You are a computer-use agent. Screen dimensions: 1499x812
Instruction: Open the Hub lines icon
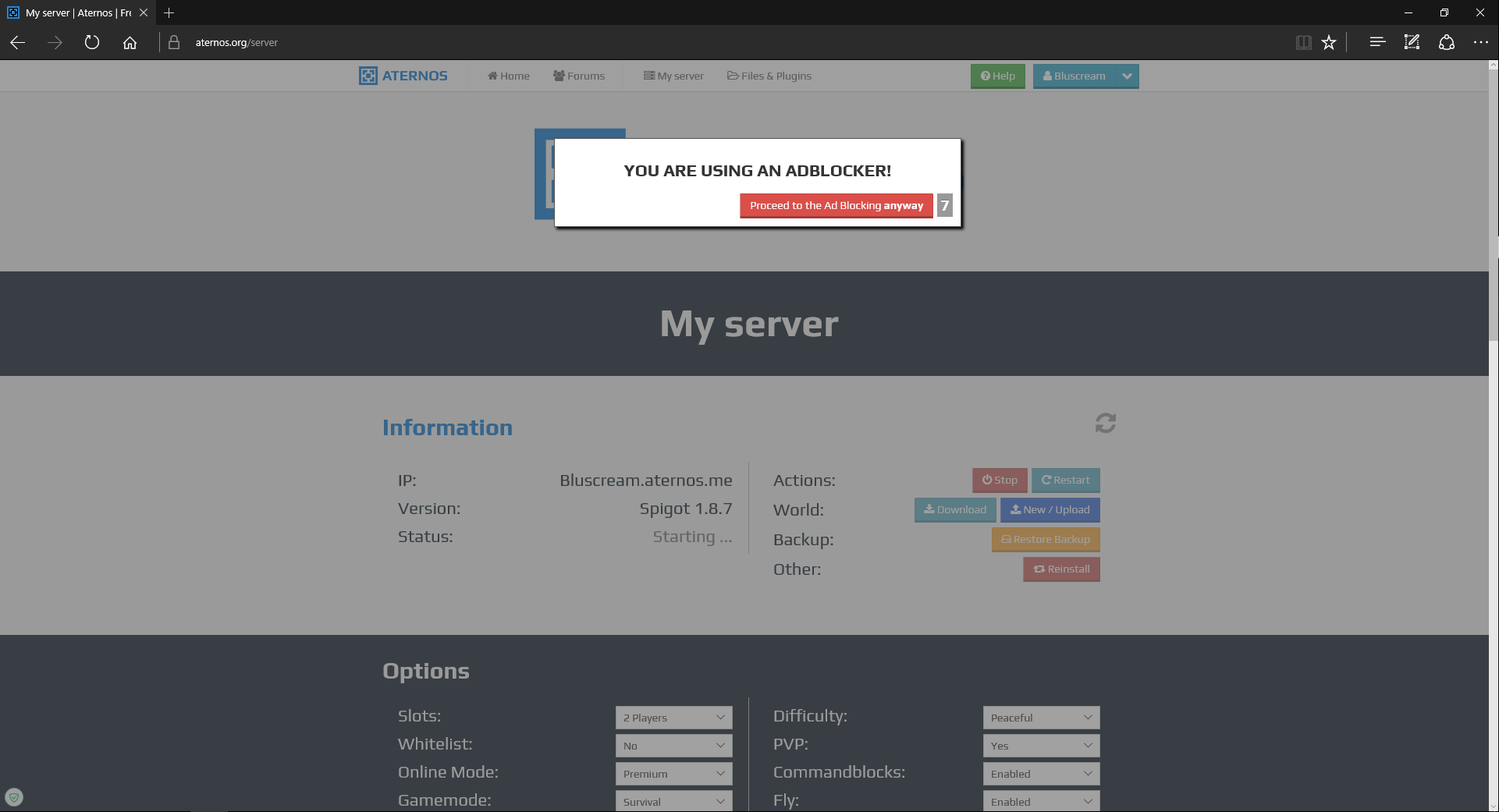1377,42
